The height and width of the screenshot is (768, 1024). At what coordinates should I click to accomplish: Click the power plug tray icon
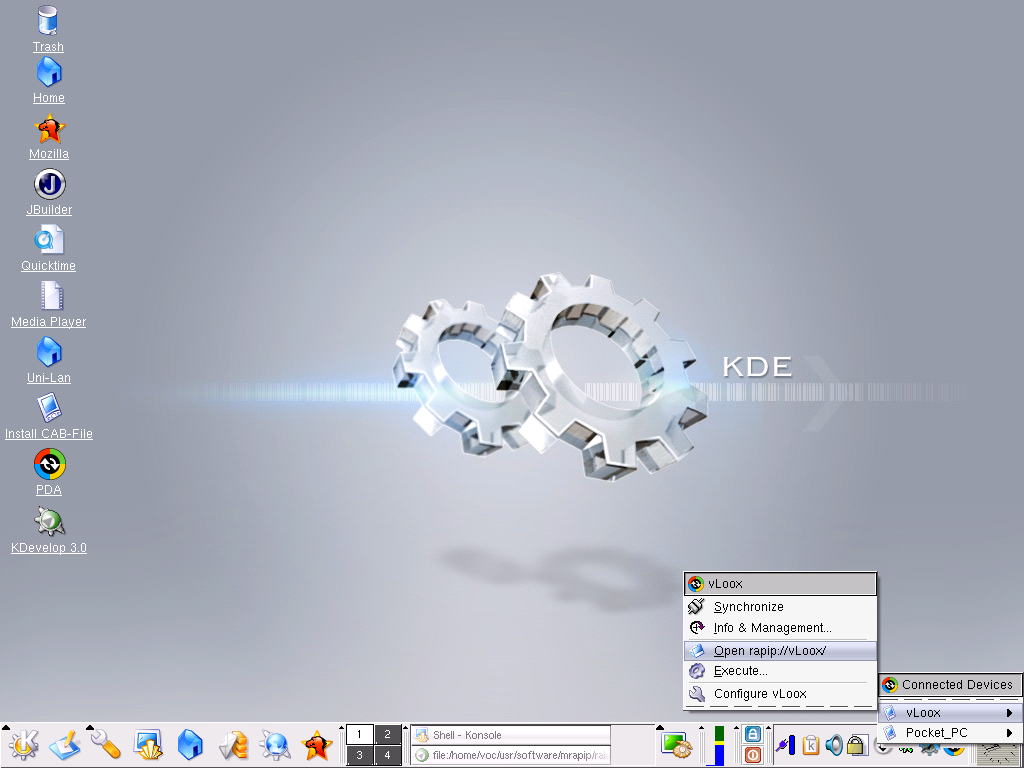pyautogui.click(x=785, y=744)
